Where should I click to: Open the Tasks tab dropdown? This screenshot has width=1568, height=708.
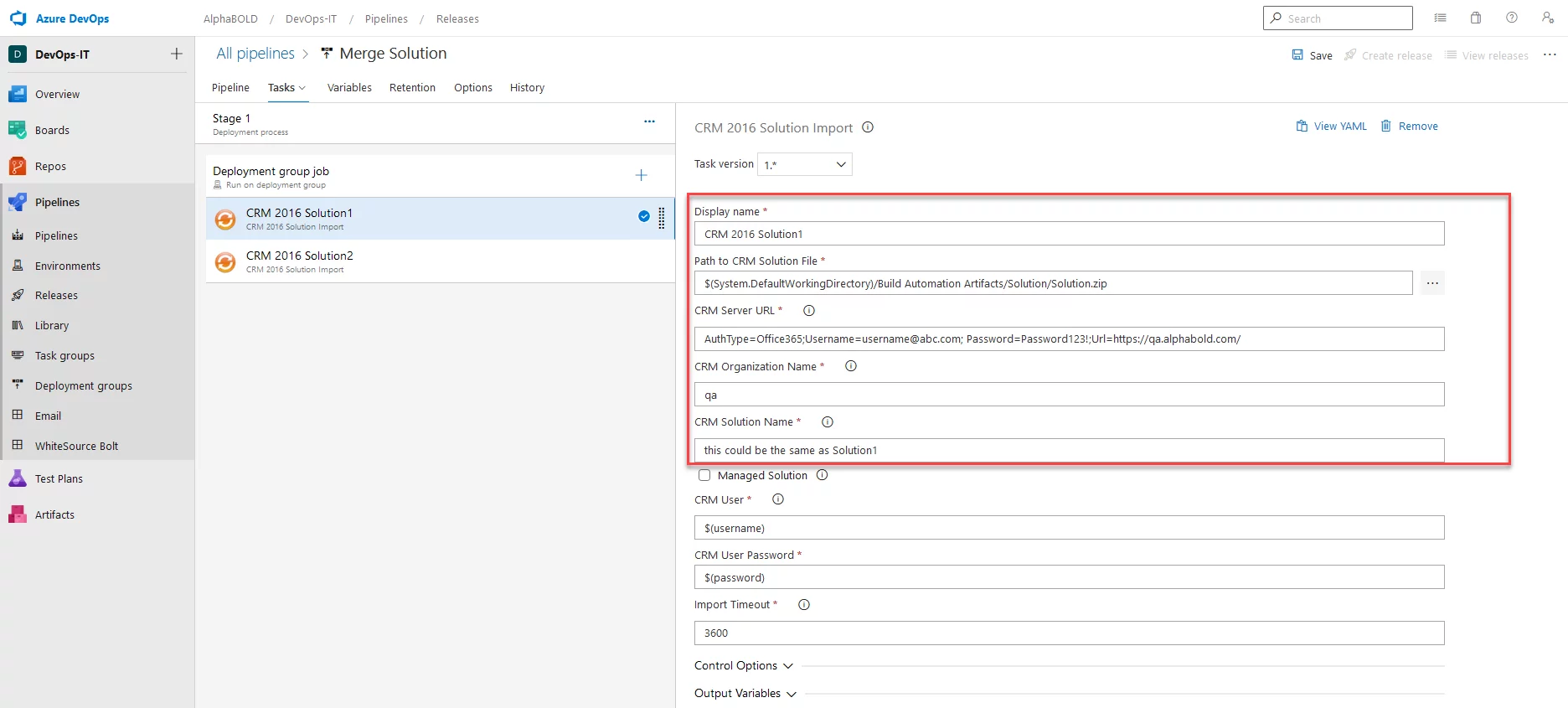coord(287,88)
